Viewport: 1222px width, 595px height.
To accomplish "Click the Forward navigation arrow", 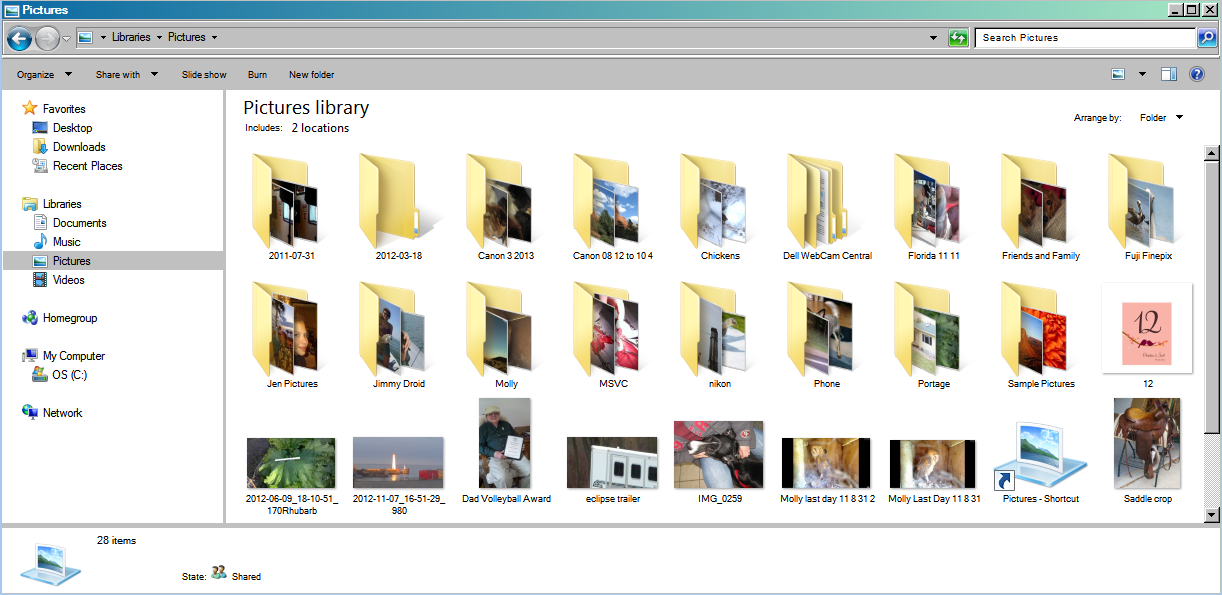I will [47, 38].
